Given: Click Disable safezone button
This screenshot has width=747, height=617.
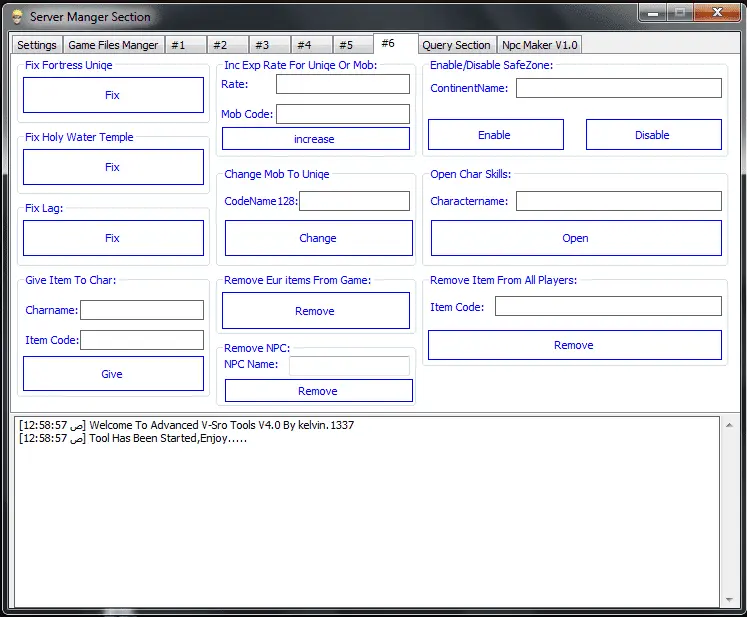Looking at the screenshot, I should tap(654, 135).
